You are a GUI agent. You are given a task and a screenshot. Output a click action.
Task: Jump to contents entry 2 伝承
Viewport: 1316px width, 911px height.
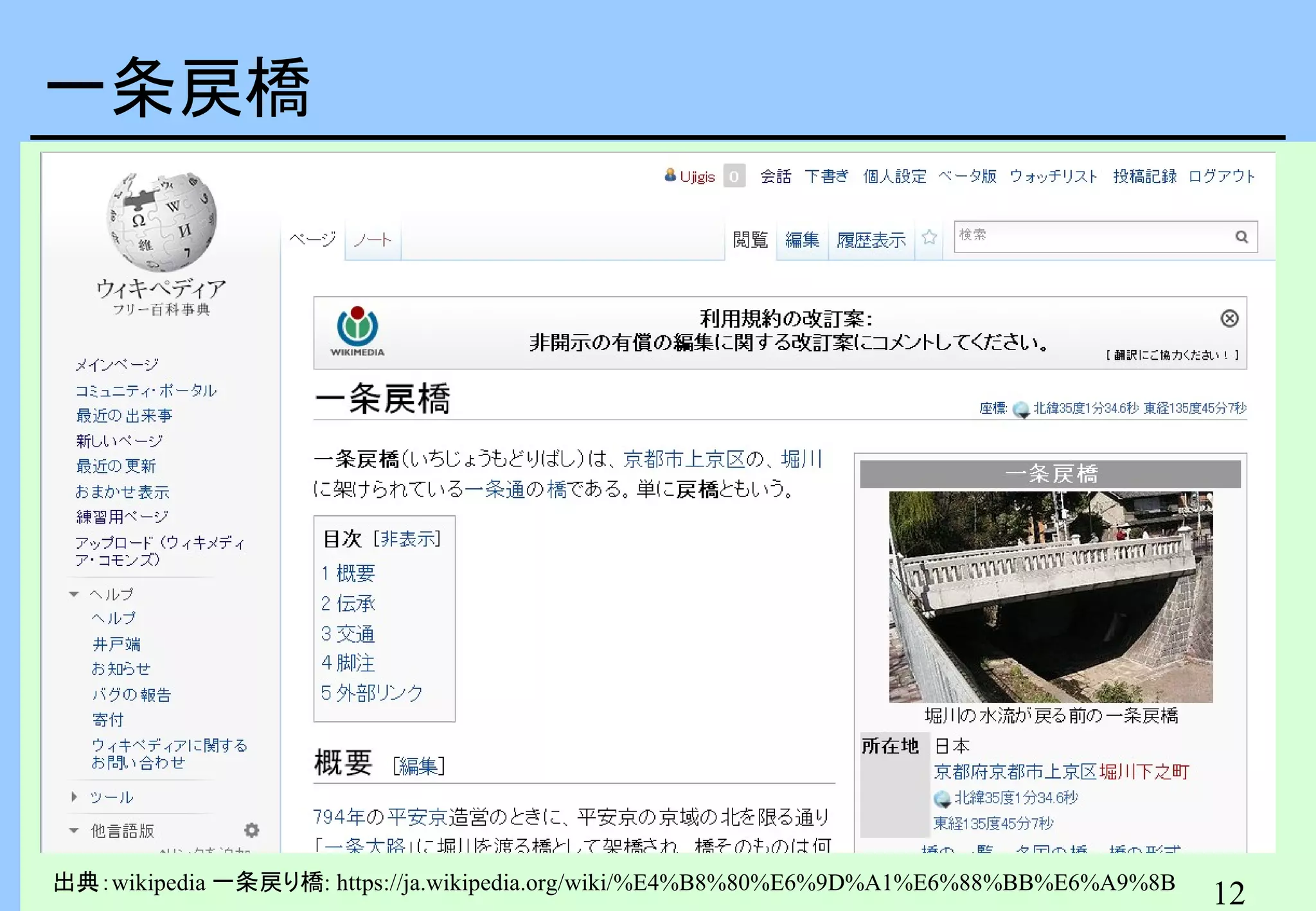pos(348,603)
